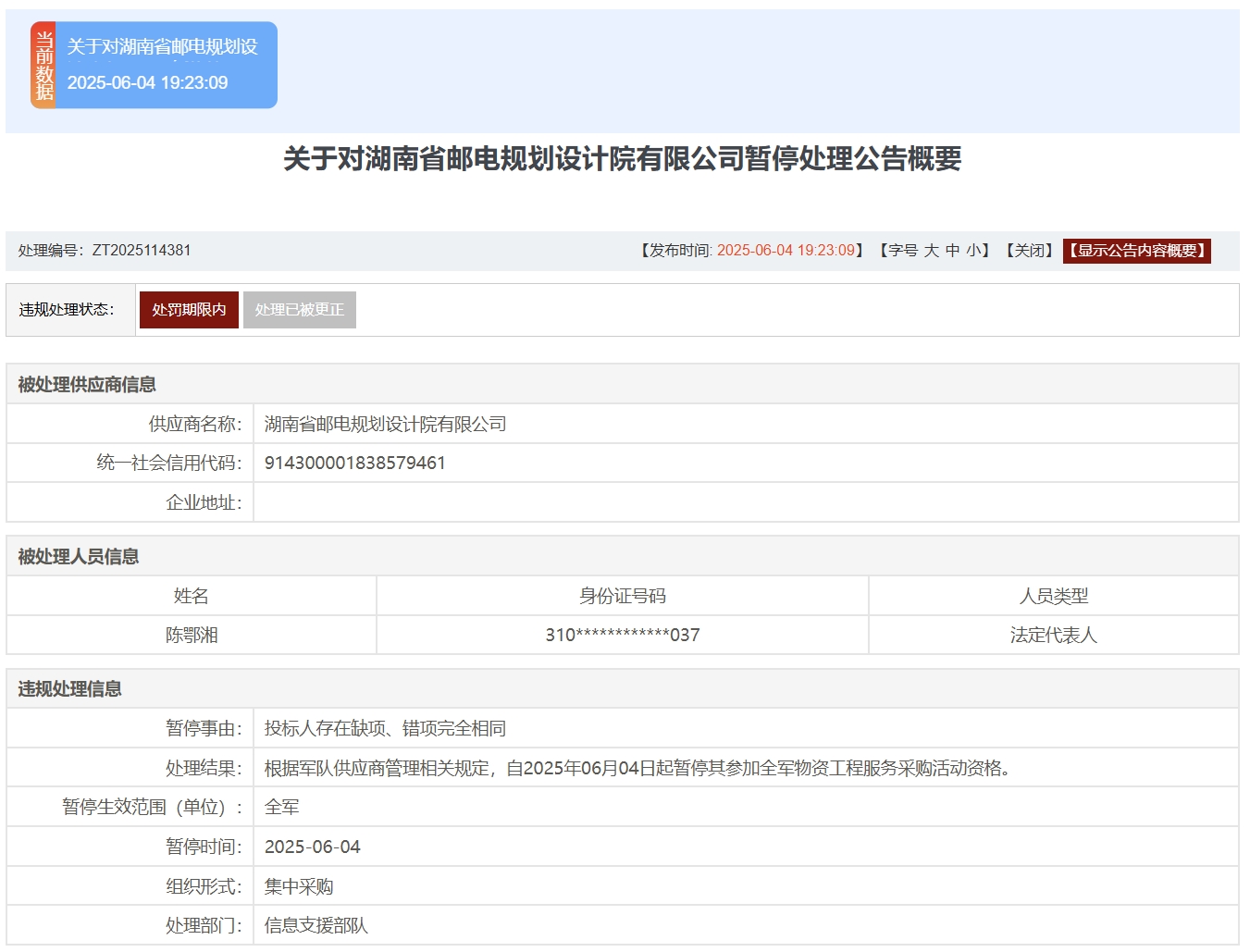Viewport: 1250px width, 952px height.
Task: Click 显示公告内容概要 button
Action: coord(1137,251)
